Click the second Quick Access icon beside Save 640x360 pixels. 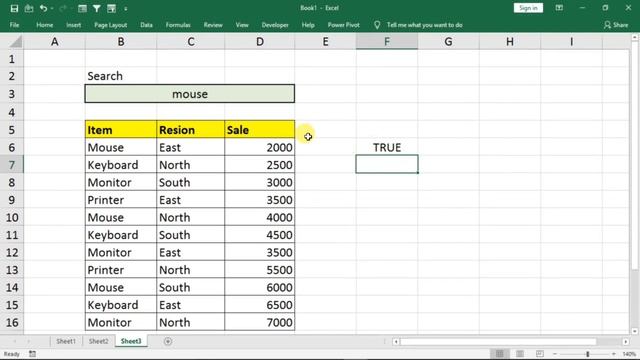click(29, 8)
